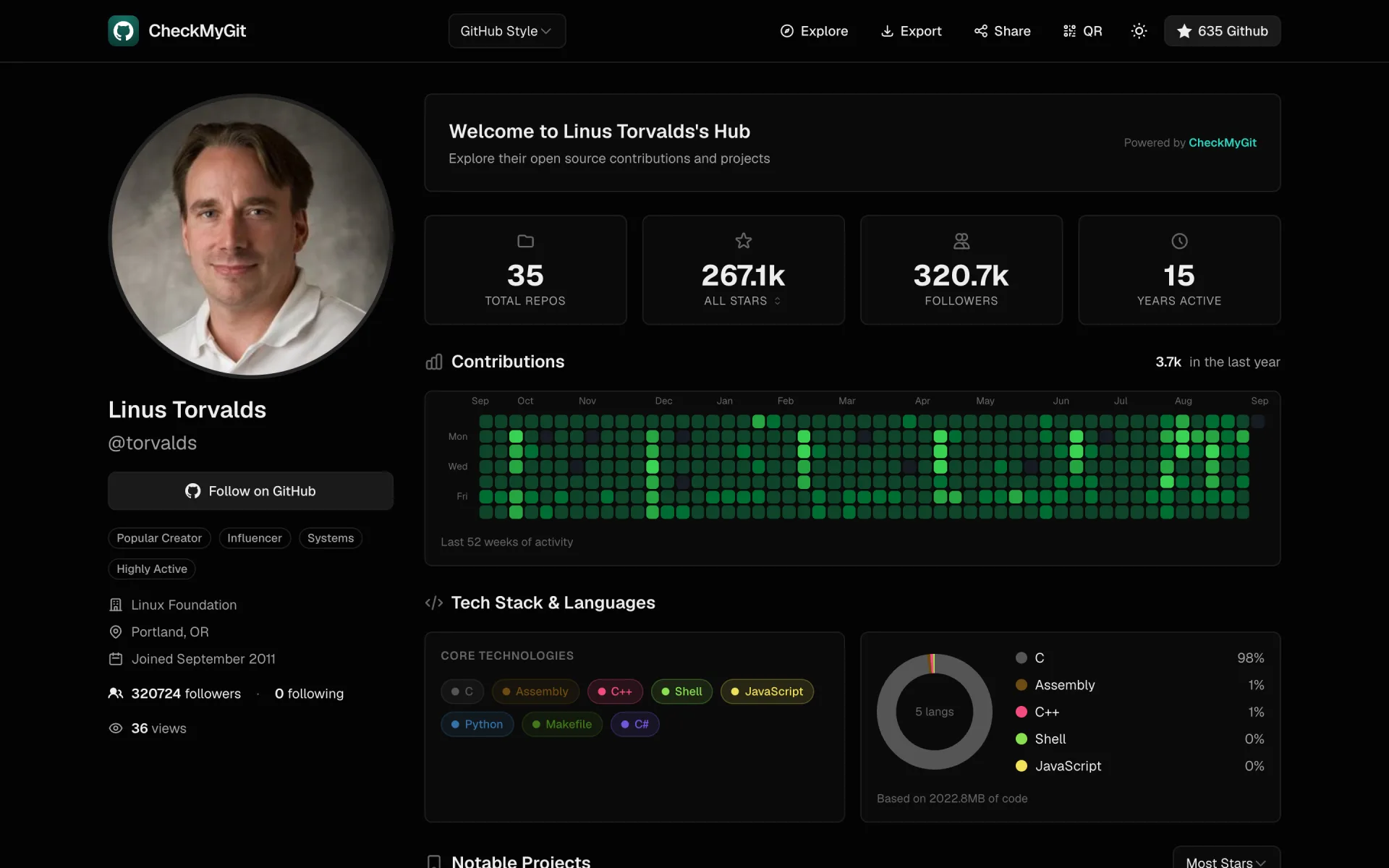
Task: Toggle the light/dark theme sun icon
Action: [x=1139, y=31]
